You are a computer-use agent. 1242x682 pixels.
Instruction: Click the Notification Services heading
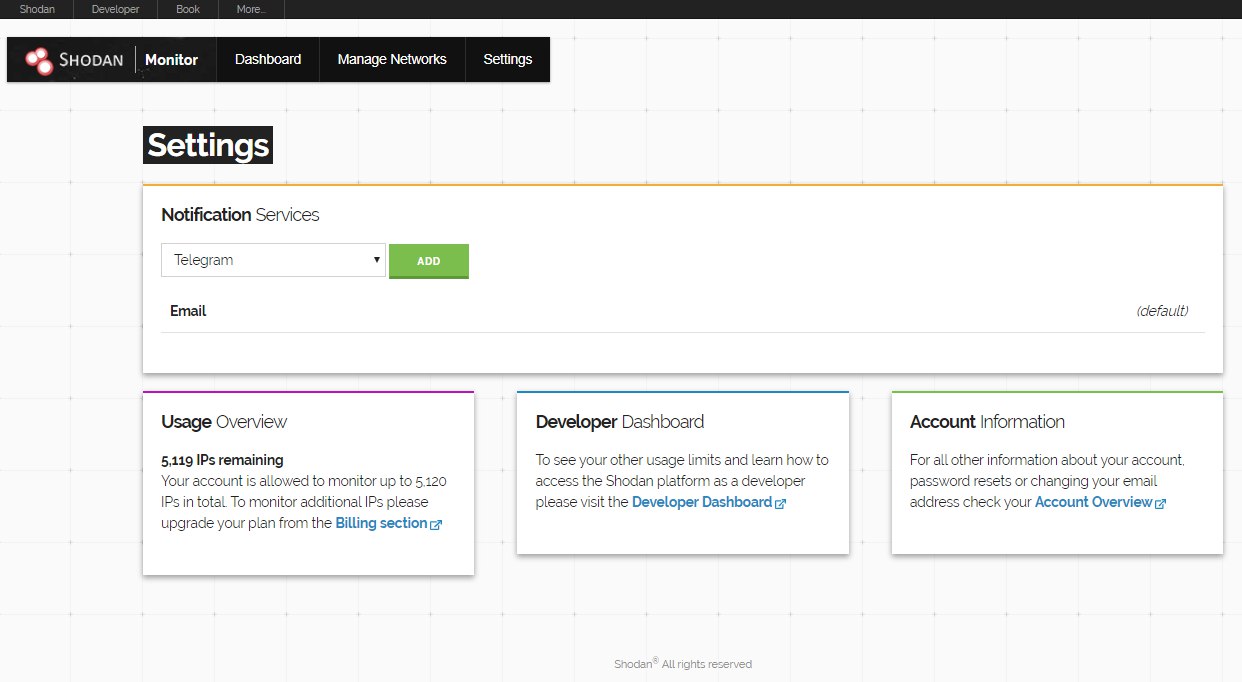click(240, 215)
